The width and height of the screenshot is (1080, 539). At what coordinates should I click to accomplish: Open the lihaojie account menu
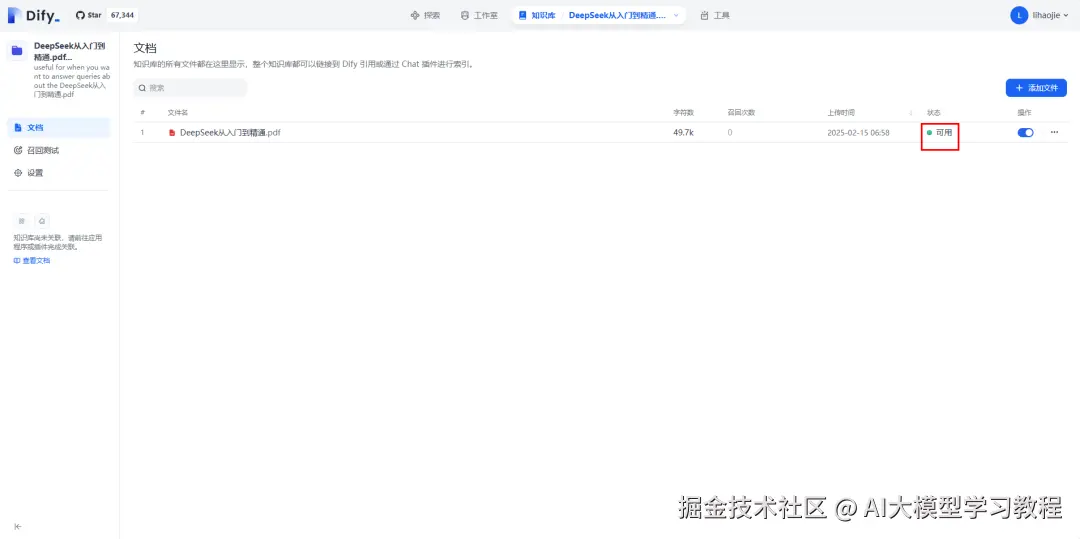(x=1039, y=15)
